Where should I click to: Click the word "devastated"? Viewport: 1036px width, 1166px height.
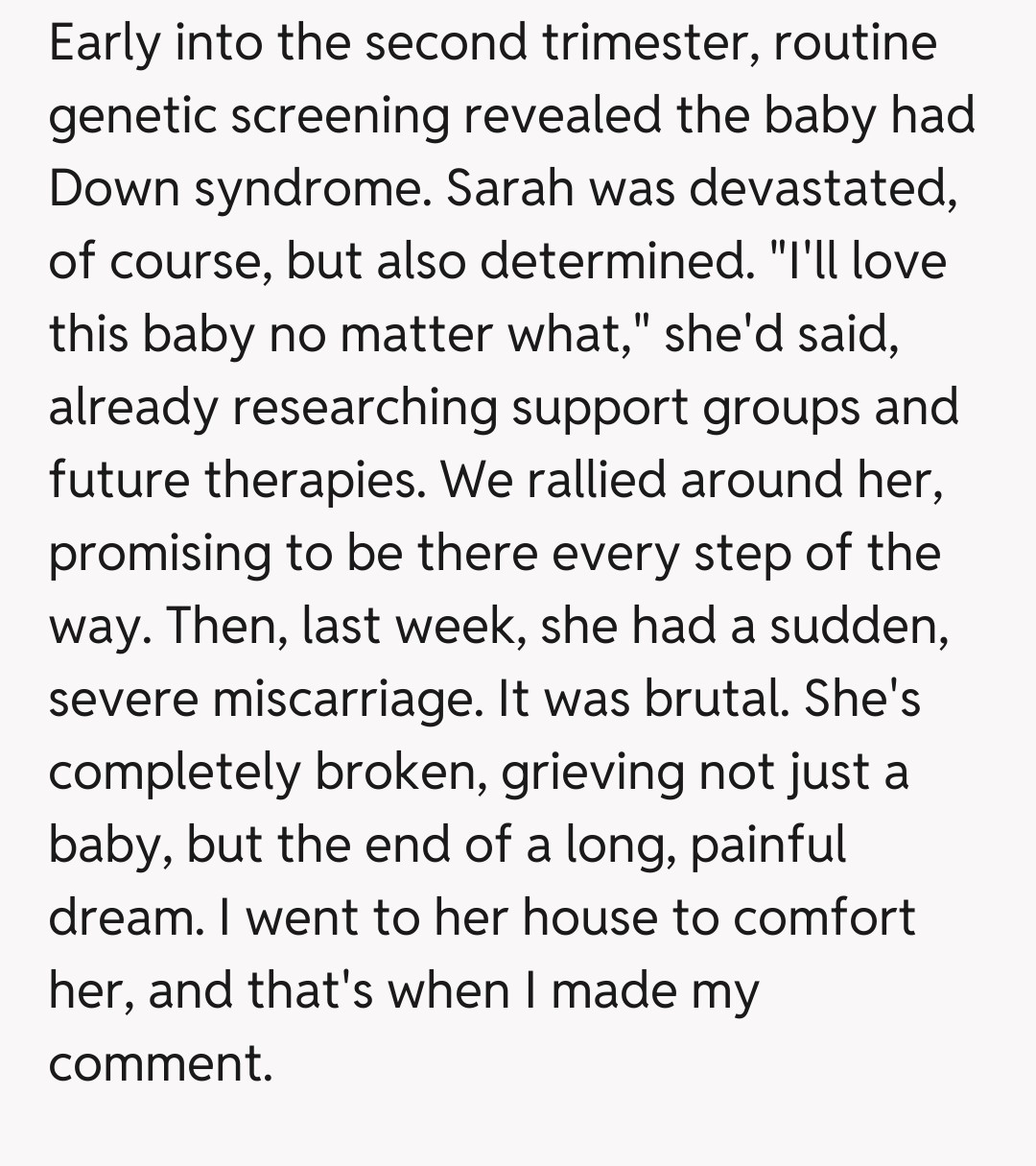[822, 189]
